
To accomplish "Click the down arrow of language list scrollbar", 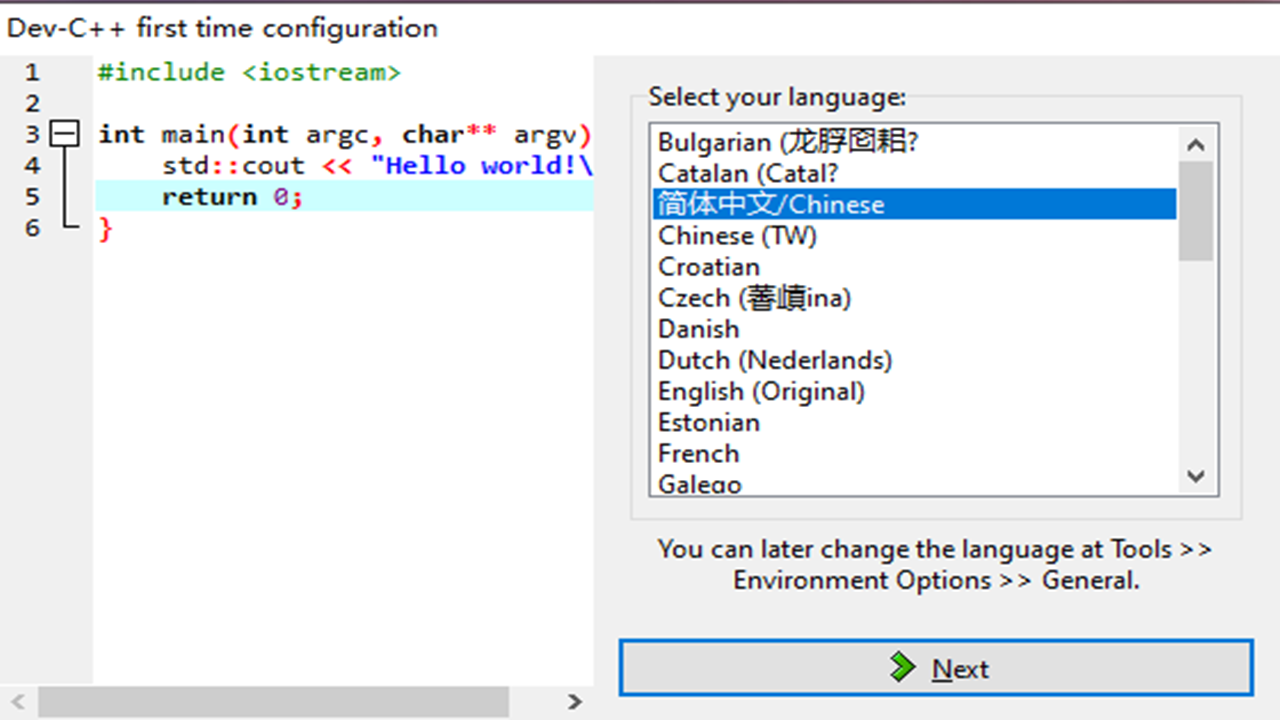I will pyautogui.click(x=1196, y=477).
